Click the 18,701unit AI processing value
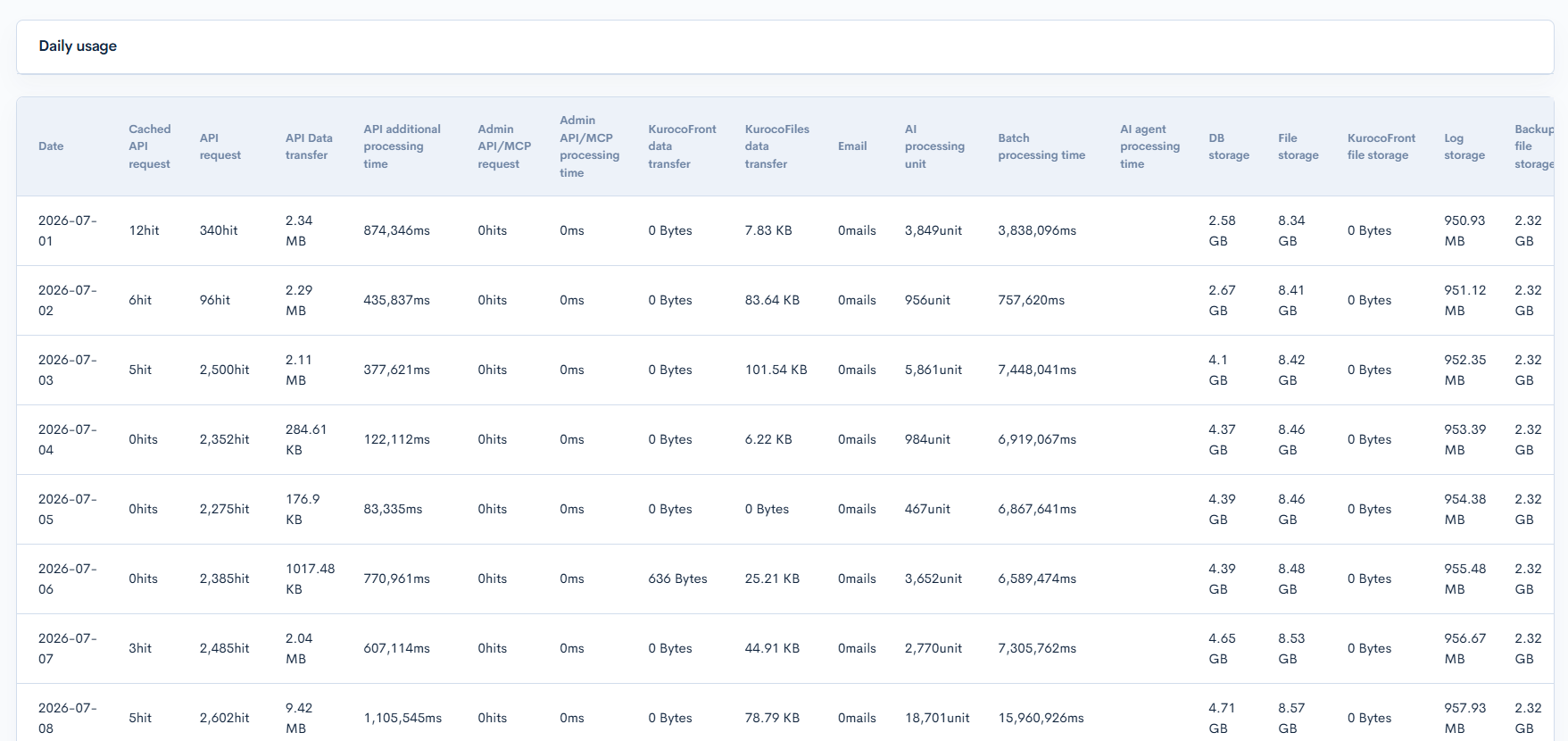1568x741 pixels. [937, 718]
